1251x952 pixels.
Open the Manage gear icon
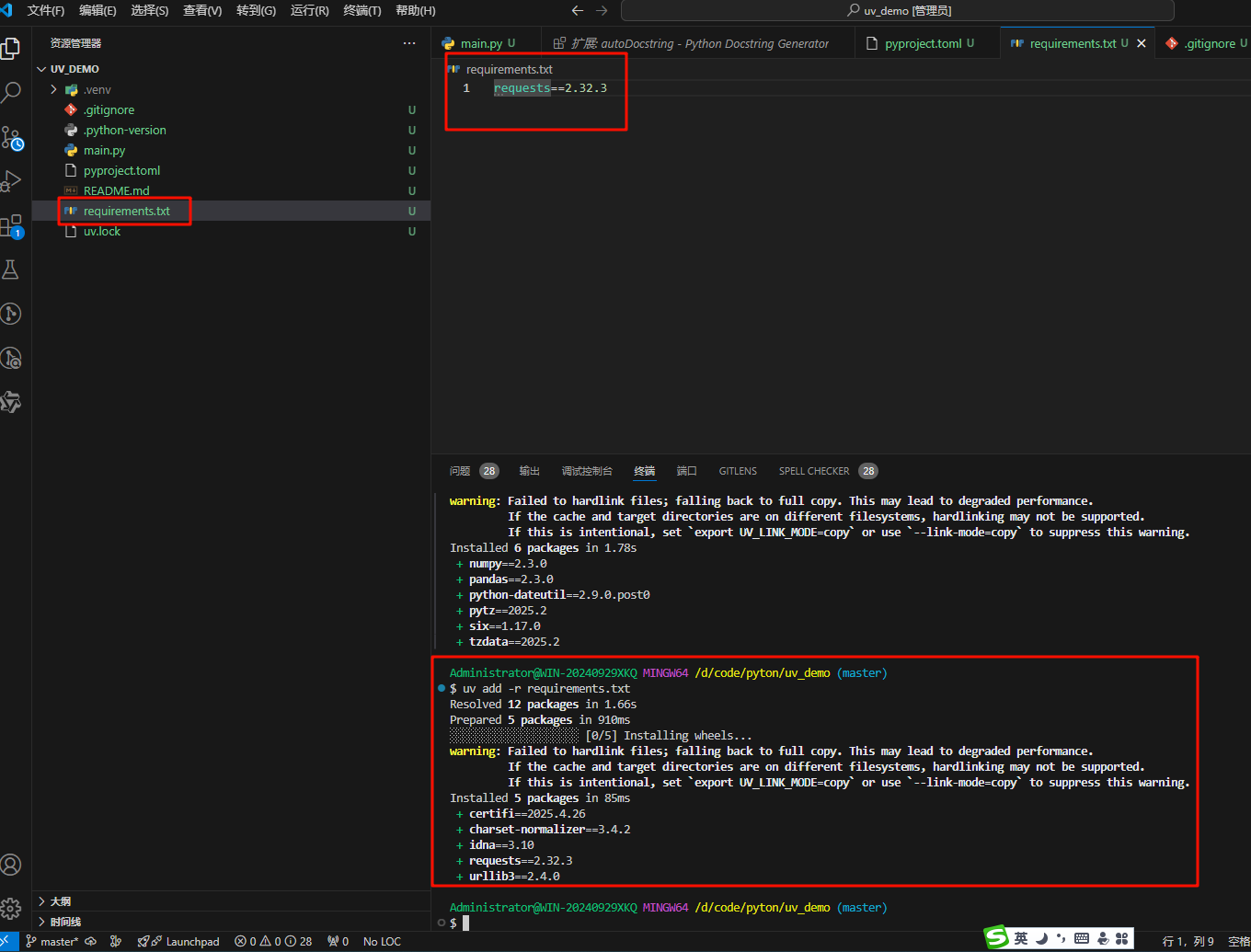[11, 909]
